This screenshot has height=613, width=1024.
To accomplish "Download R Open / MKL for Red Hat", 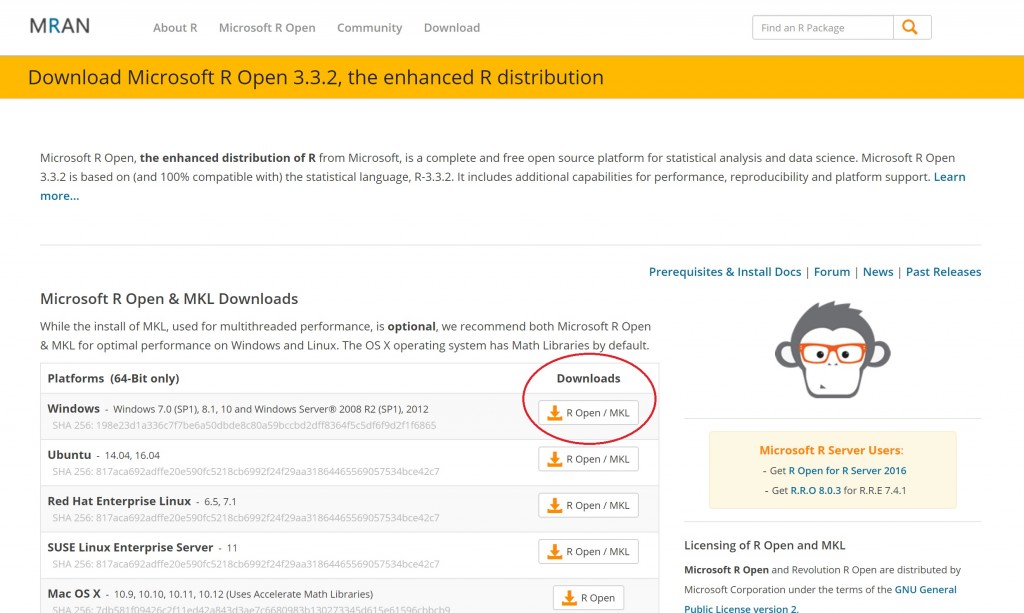I will pos(588,505).
